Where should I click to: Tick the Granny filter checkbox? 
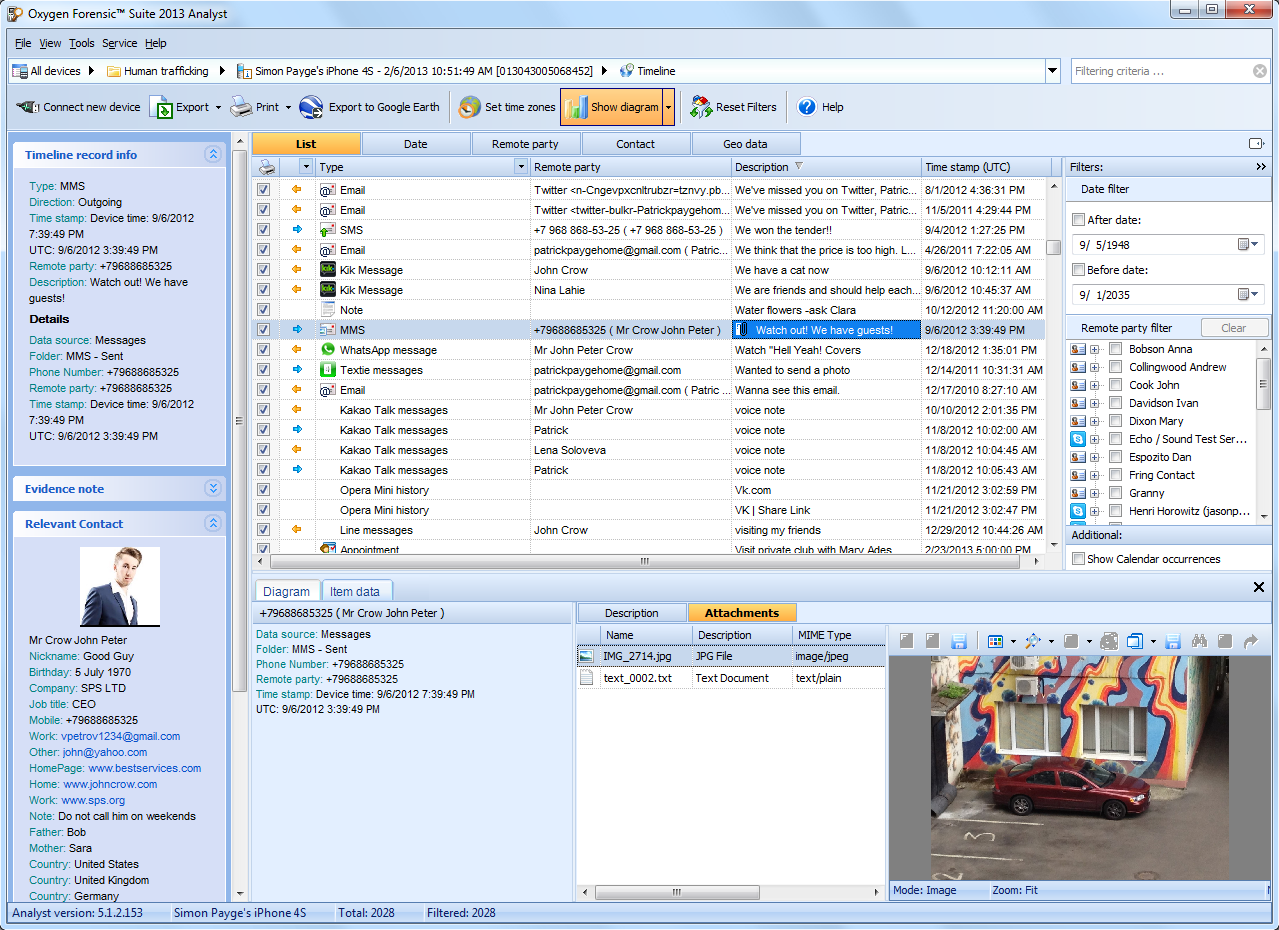(x=1115, y=493)
